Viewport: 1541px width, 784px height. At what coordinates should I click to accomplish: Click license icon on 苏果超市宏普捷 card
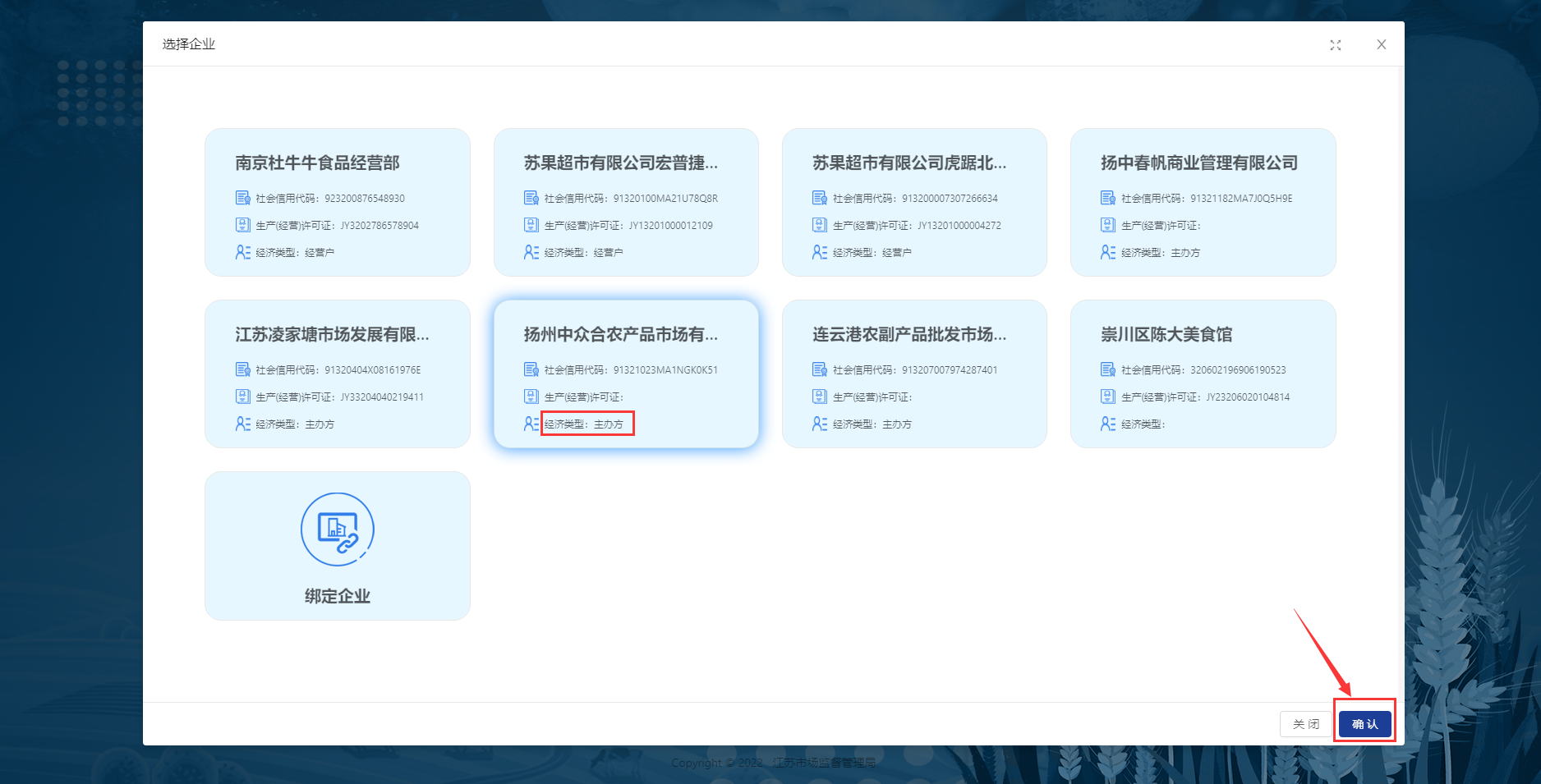pos(531,225)
